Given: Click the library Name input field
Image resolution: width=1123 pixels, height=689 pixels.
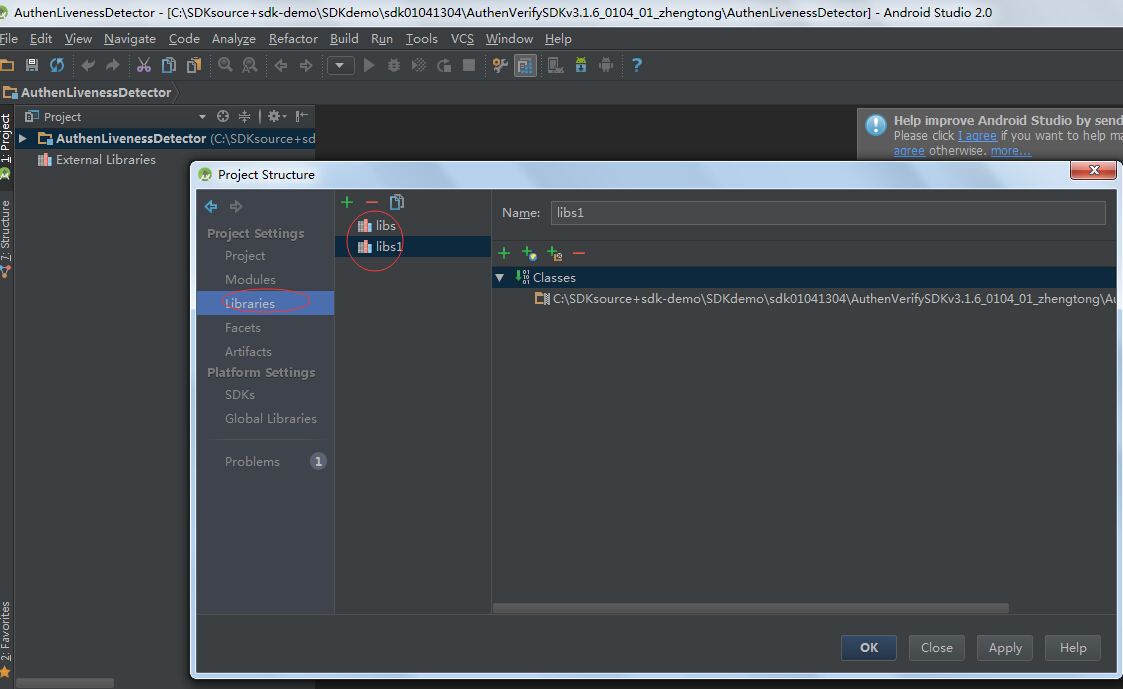Looking at the screenshot, I should coord(828,213).
